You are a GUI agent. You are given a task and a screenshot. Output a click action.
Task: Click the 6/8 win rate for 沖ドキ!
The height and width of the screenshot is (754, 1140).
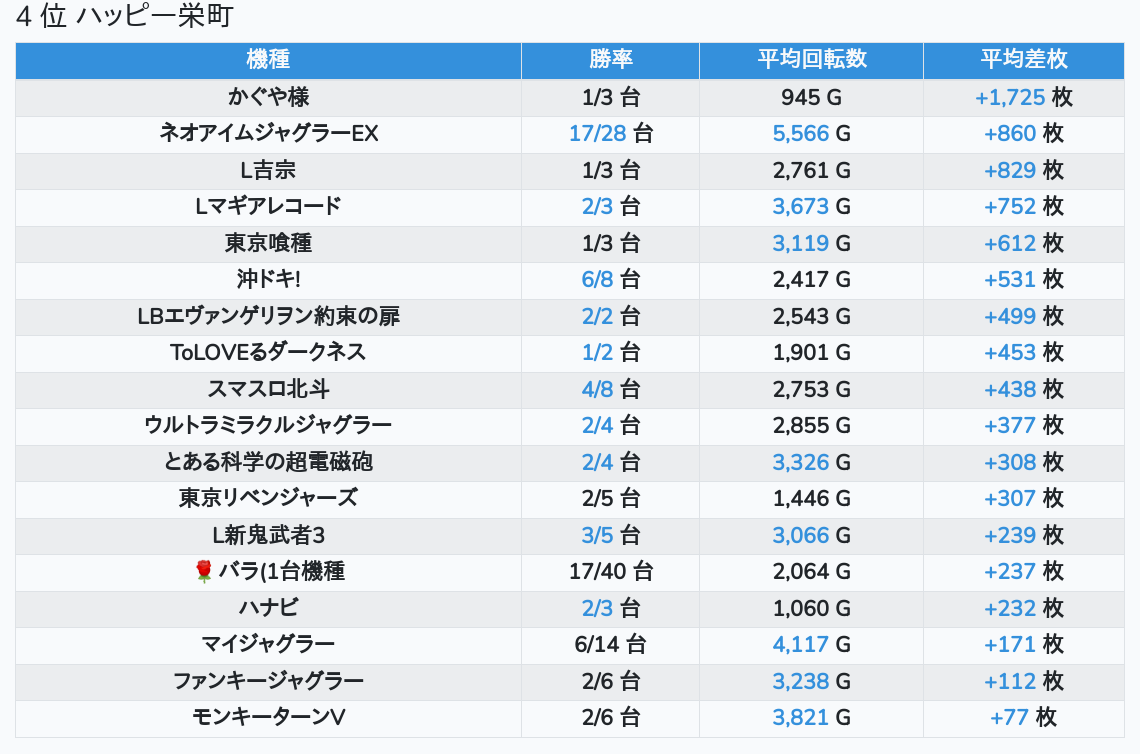[x=597, y=279]
